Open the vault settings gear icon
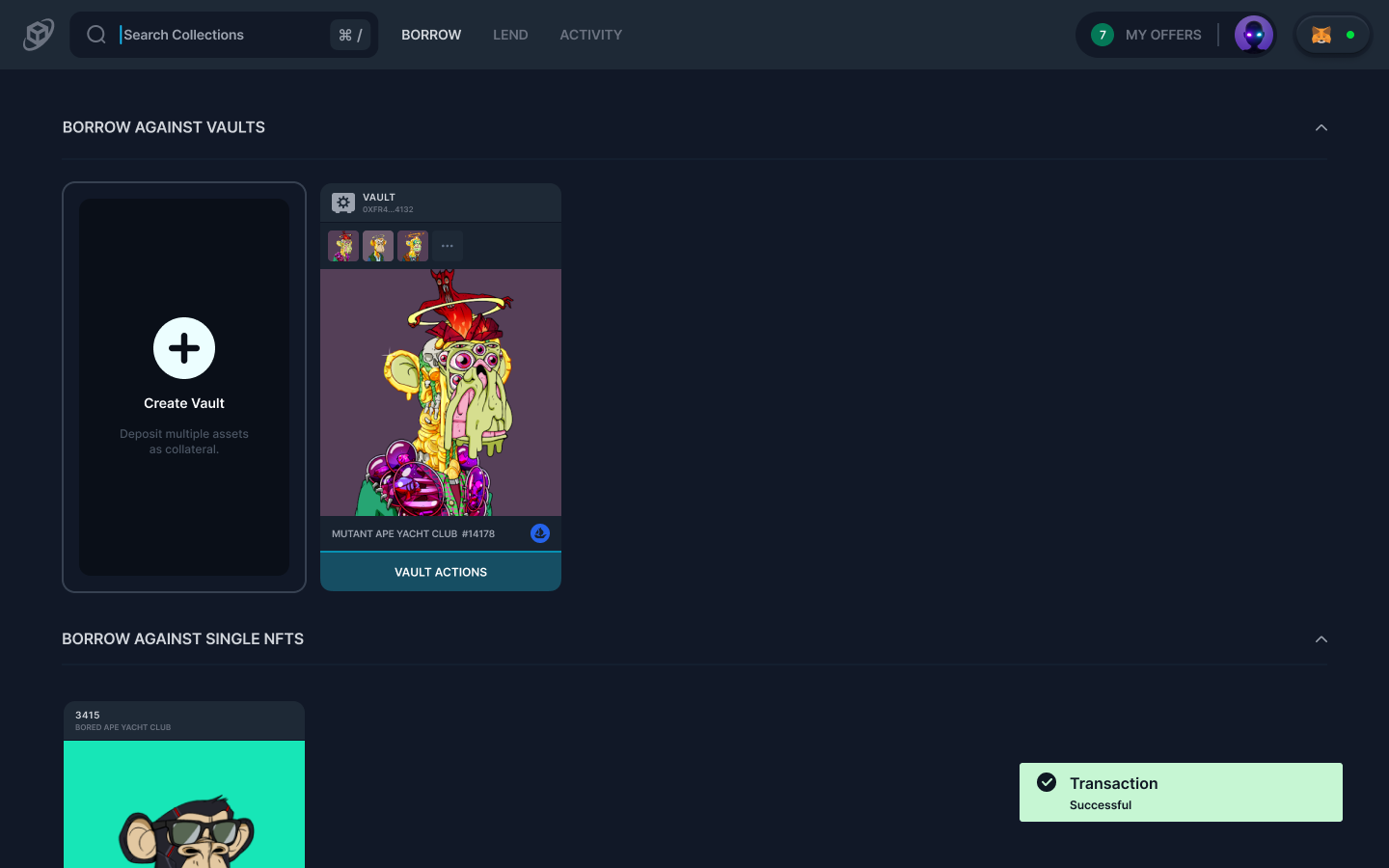This screenshot has width=1389, height=868. point(343,203)
